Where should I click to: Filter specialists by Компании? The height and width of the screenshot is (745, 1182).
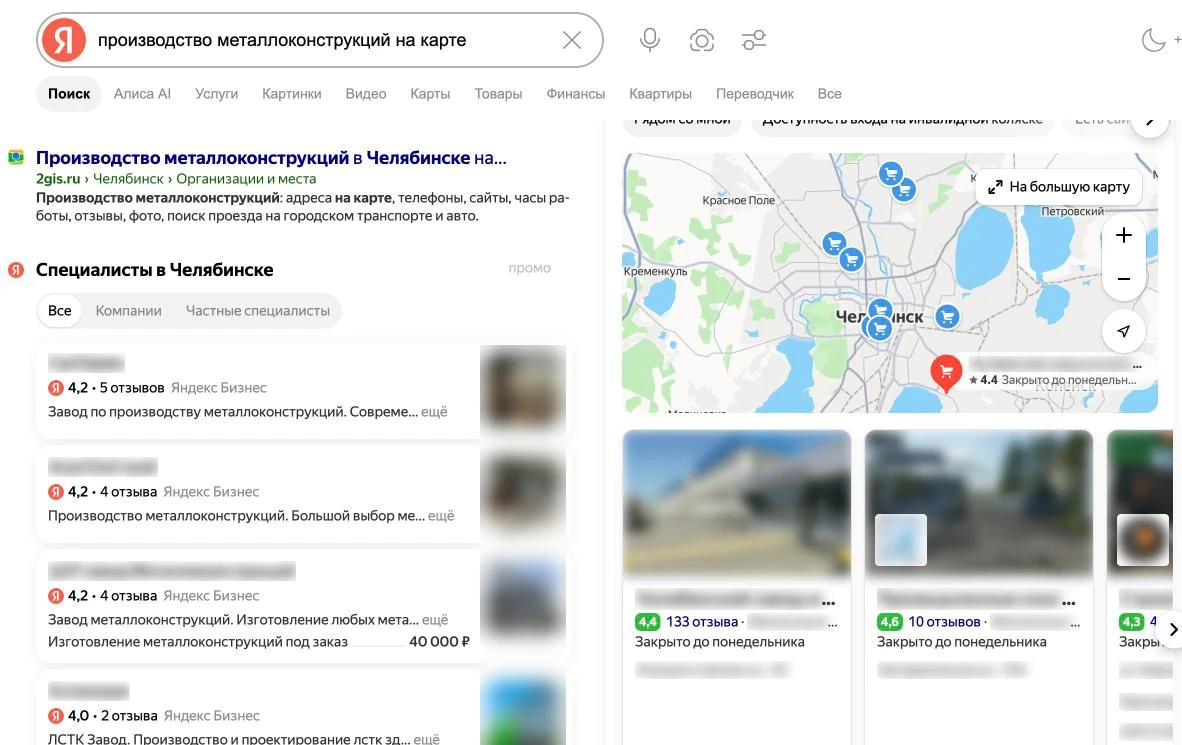pos(128,311)
